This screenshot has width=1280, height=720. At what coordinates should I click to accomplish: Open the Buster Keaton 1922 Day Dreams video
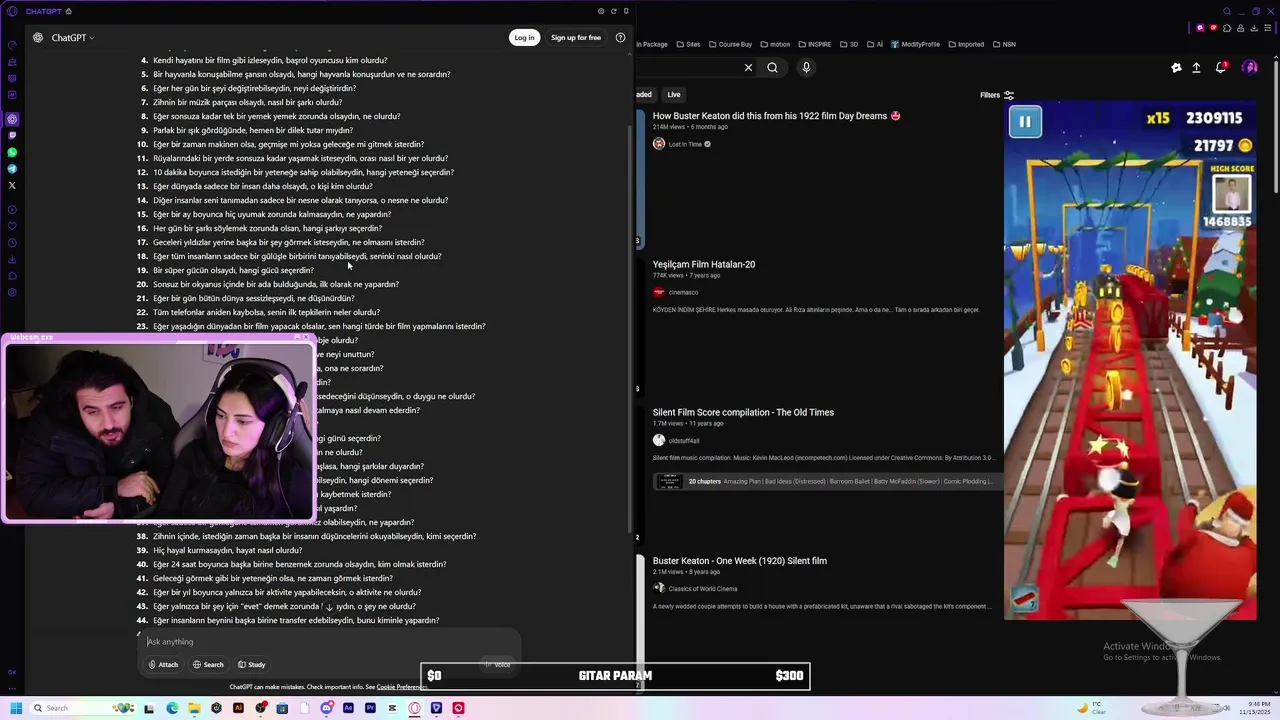776,116
